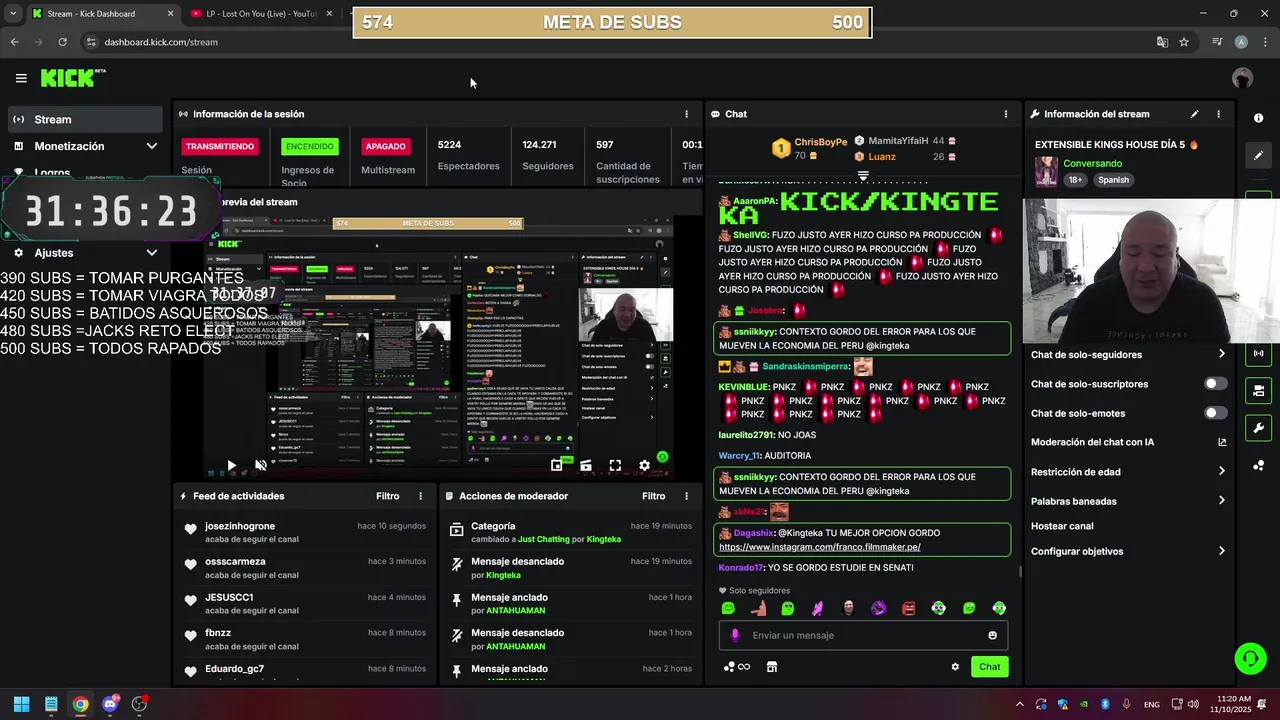Open the green support chat bubble
The image size is (1280, 720).
(1250, 658)
